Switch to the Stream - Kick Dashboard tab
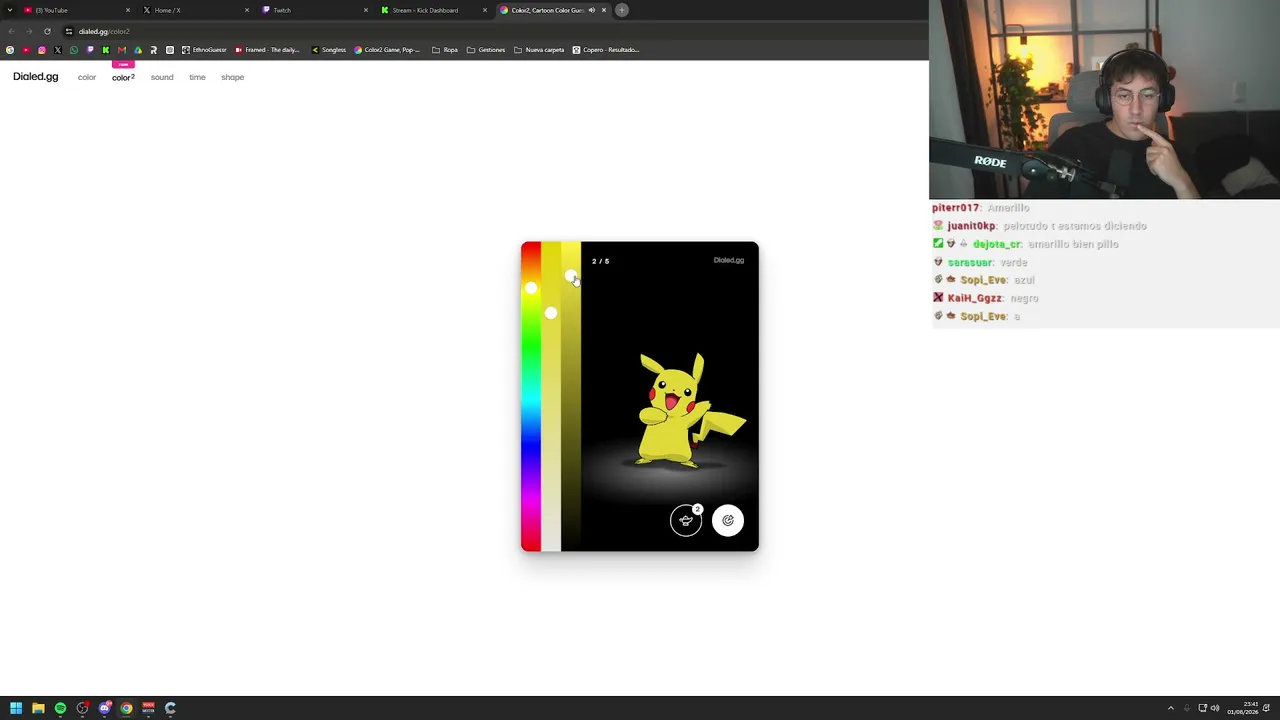Viewport: 1280px width, 720px height. (x=433, y=10)
